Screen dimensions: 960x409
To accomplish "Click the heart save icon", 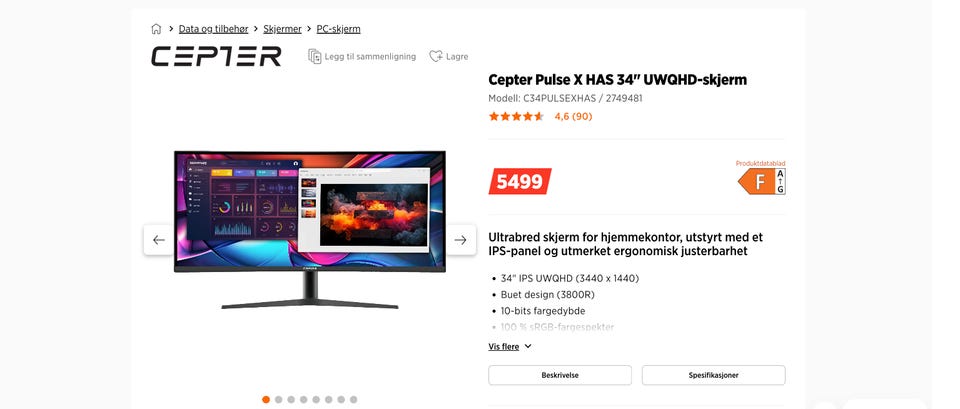I will tap(435, 56).
